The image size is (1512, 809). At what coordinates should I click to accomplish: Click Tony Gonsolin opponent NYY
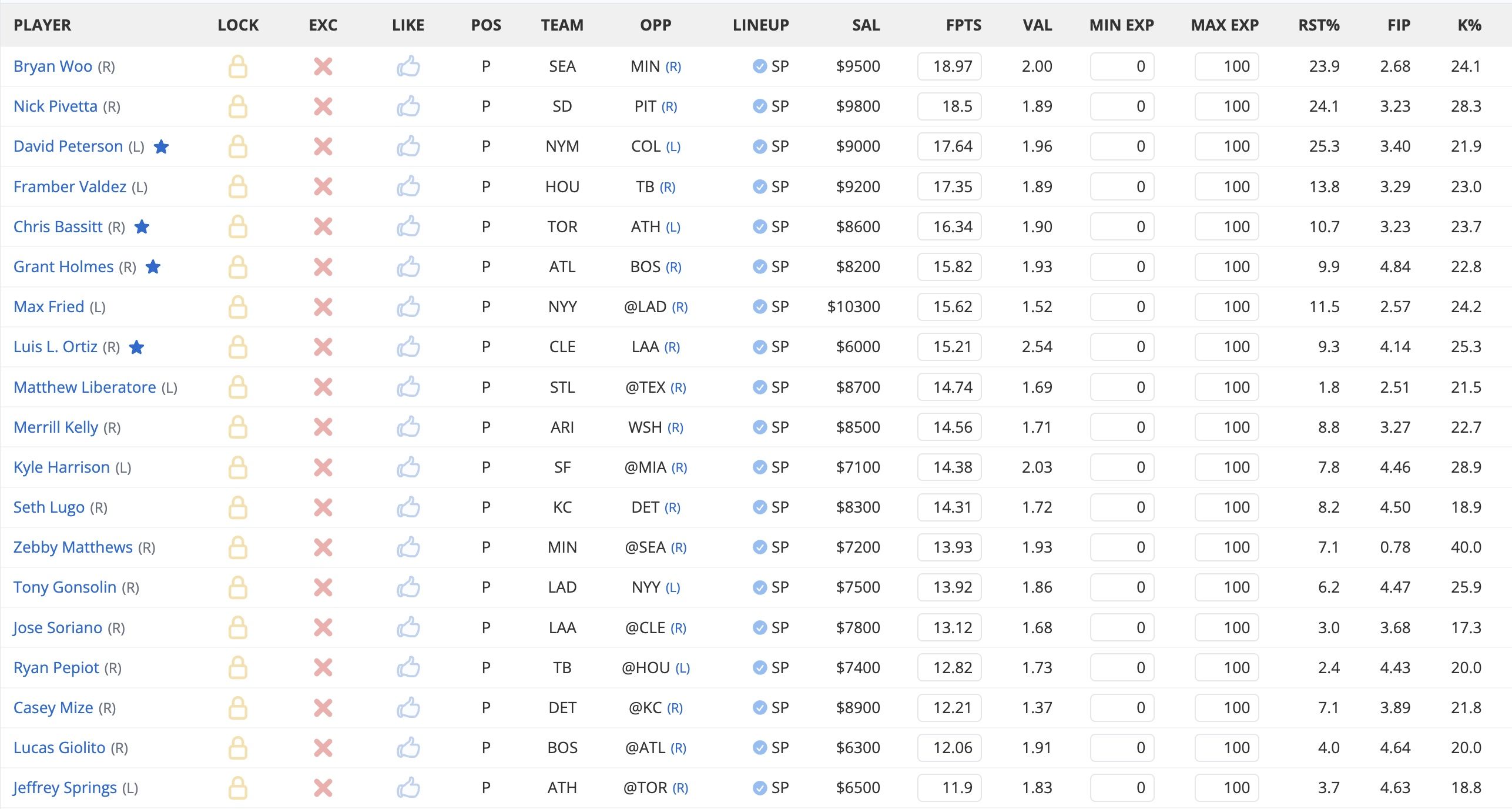[x=646, y=587]
